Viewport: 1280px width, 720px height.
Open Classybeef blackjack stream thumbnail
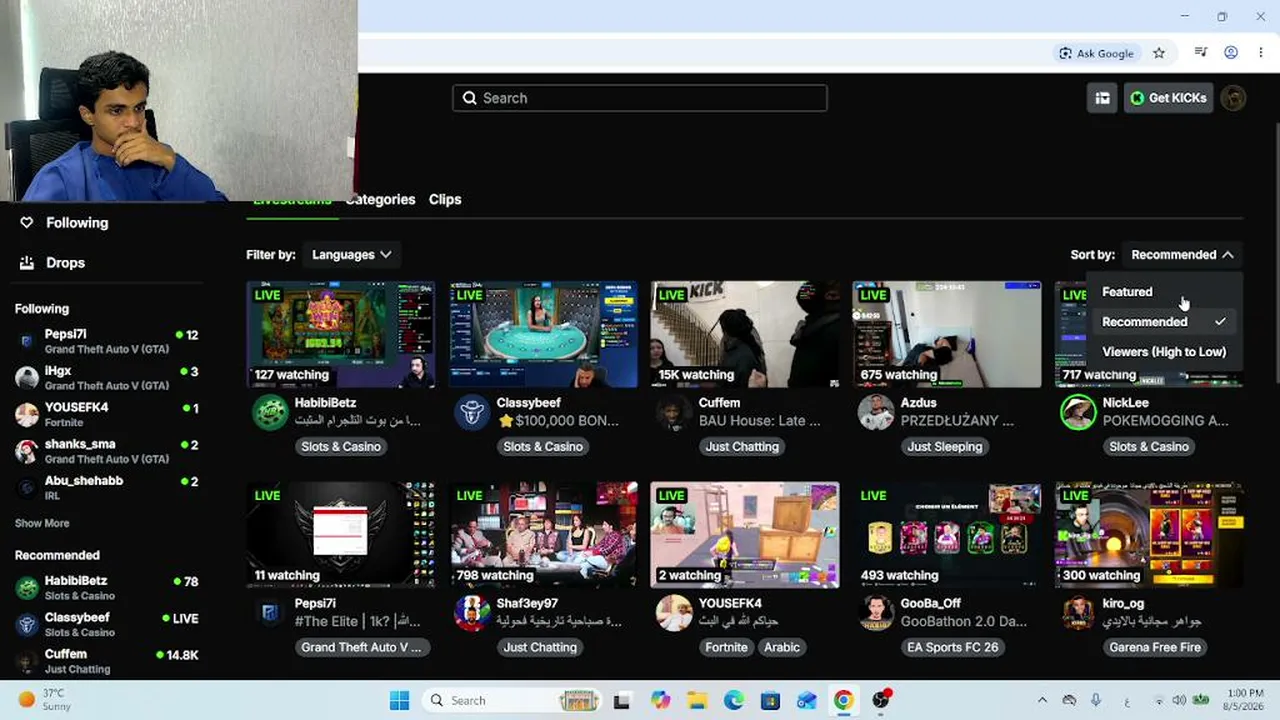click(543, 334)
